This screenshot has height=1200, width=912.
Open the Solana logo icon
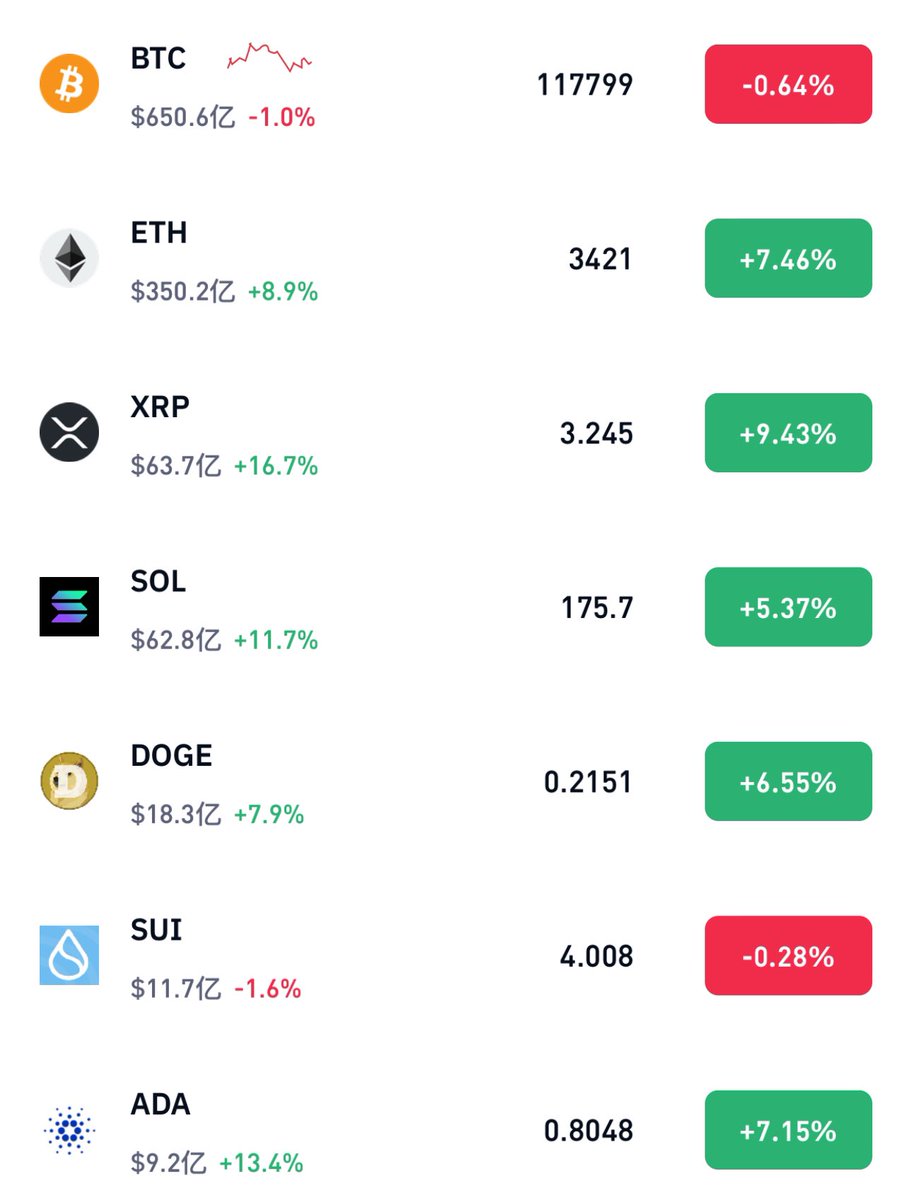click(x=69, y=607)
